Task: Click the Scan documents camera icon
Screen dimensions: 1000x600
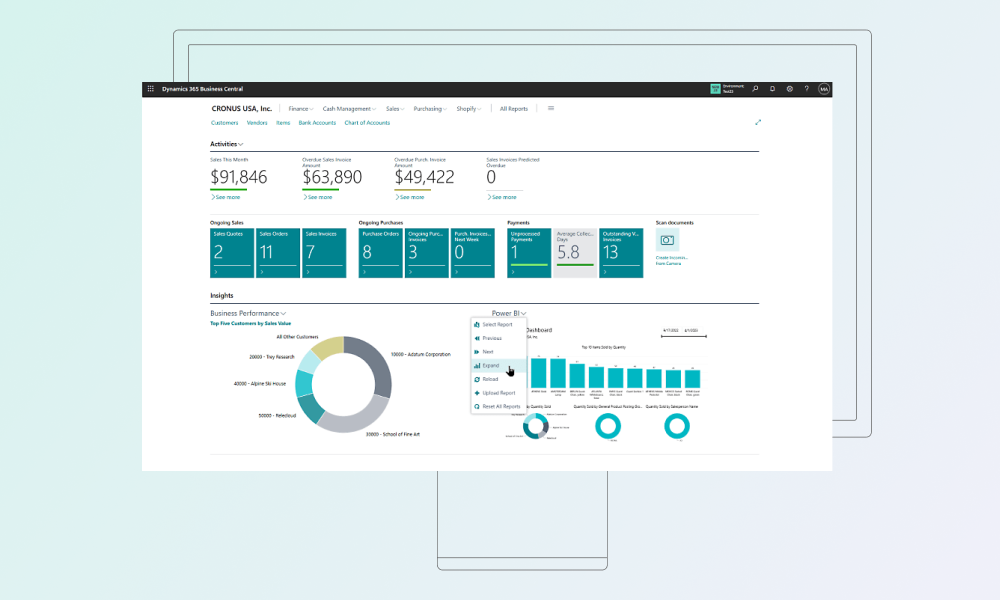Action: (x=666, y=240)
